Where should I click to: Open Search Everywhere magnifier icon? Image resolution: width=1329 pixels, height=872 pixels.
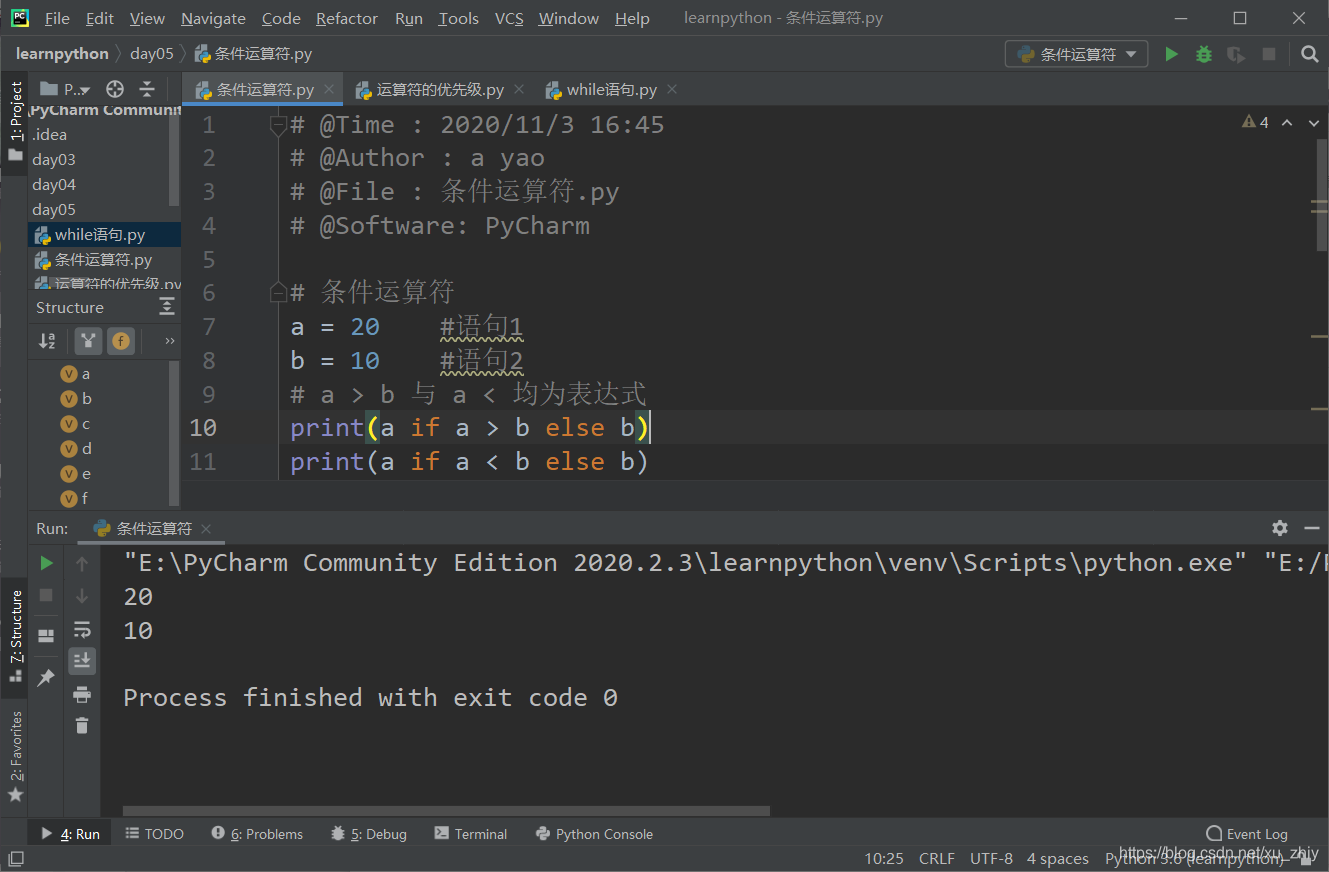(x=1310, y=54)
